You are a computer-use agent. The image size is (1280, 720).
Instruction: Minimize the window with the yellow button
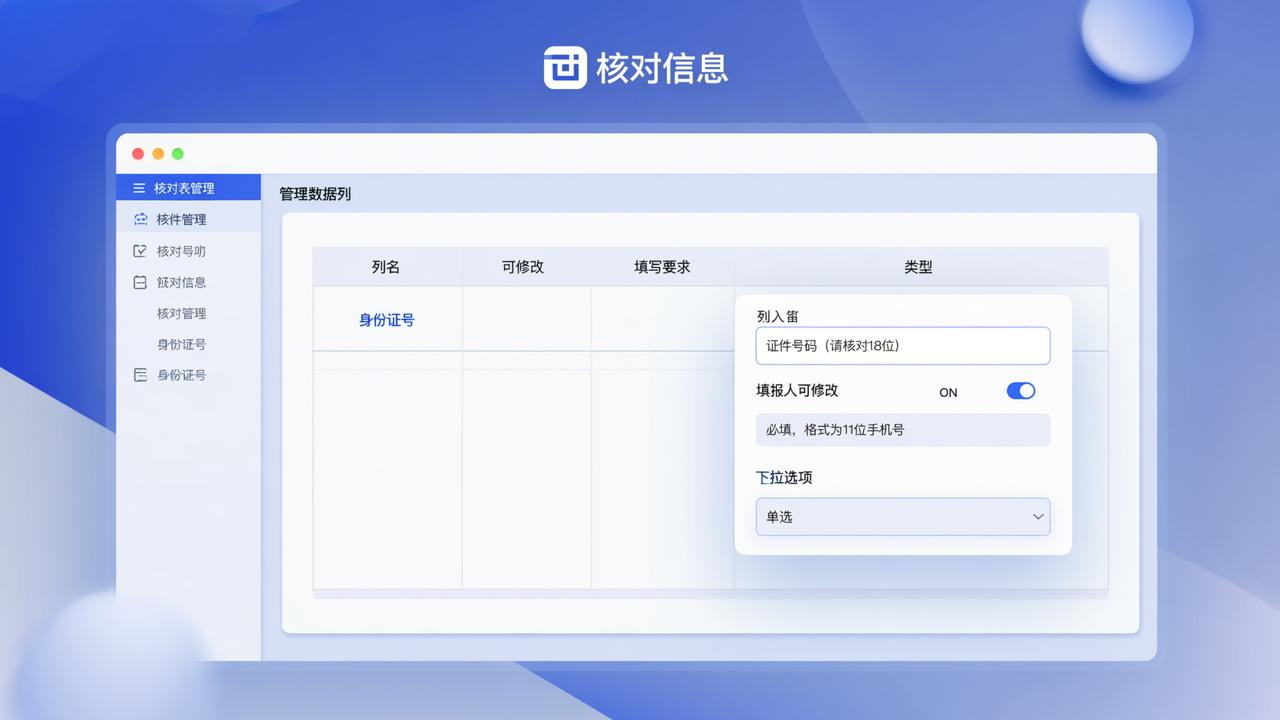click(x=158, y=154)
